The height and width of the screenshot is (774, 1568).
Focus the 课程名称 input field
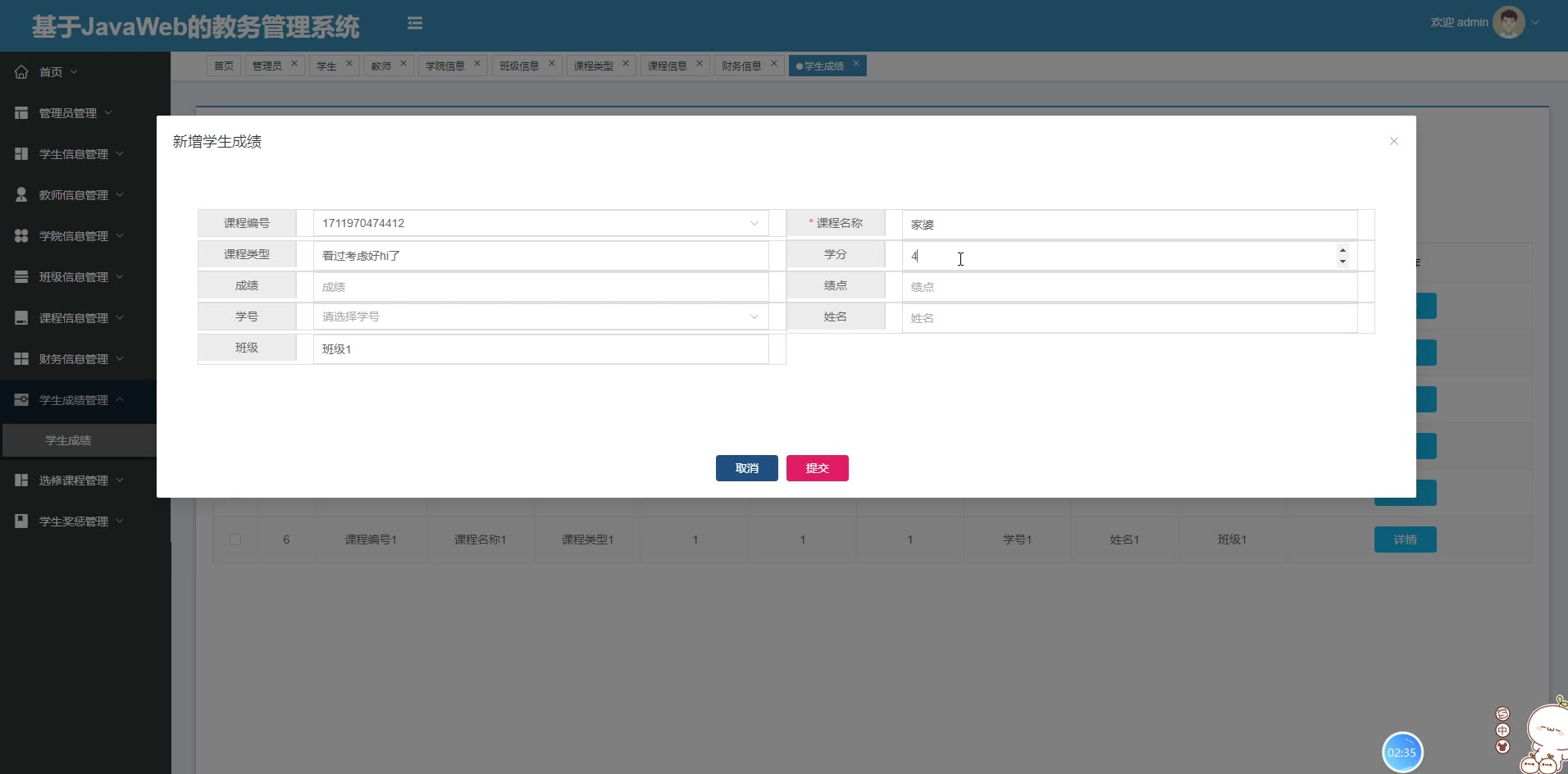(x=1130, y=224)
